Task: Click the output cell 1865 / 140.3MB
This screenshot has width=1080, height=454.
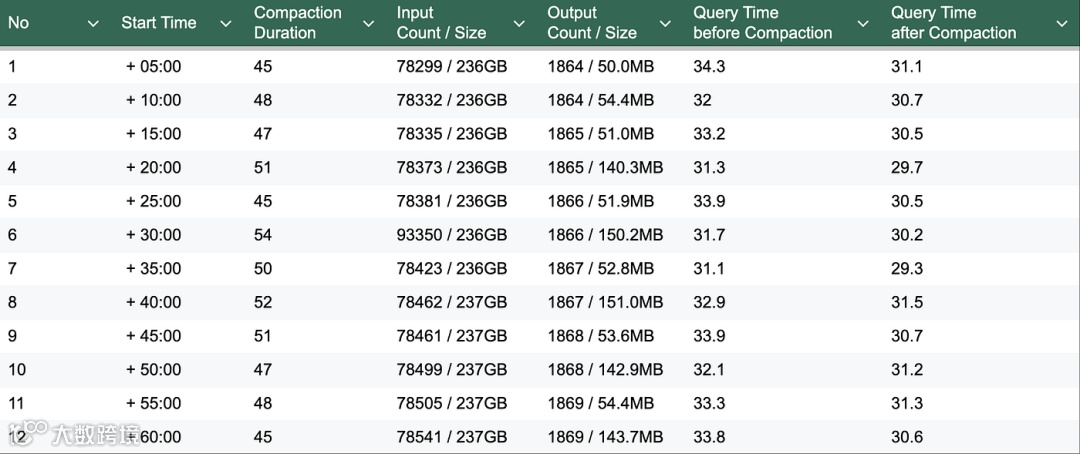Action: 605,168
